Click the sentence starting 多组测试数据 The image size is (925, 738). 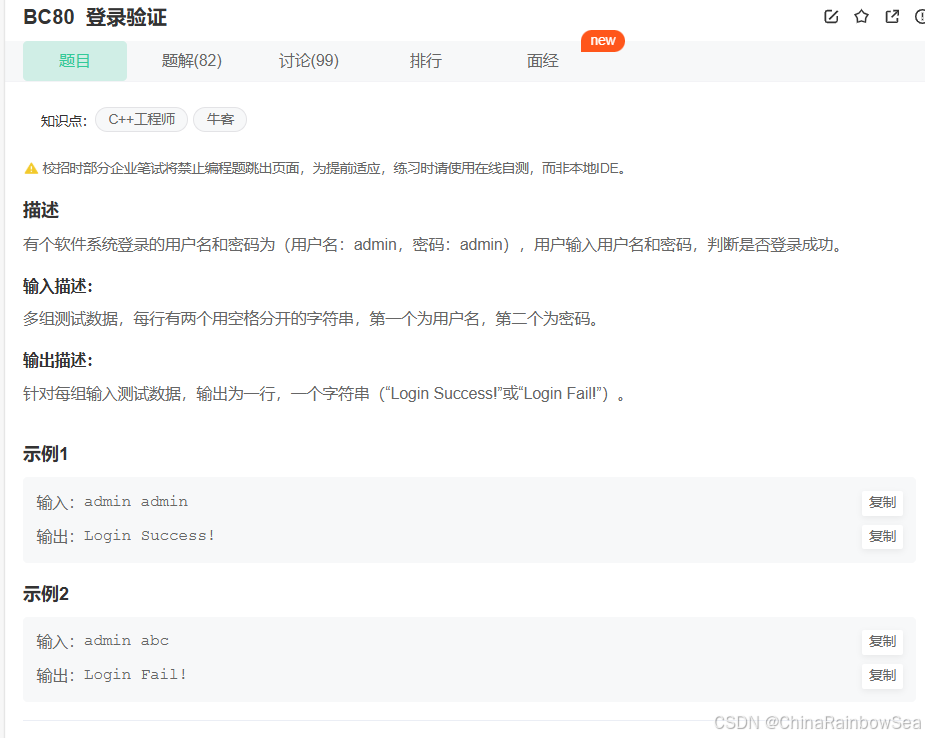click(x=311, y=319)
